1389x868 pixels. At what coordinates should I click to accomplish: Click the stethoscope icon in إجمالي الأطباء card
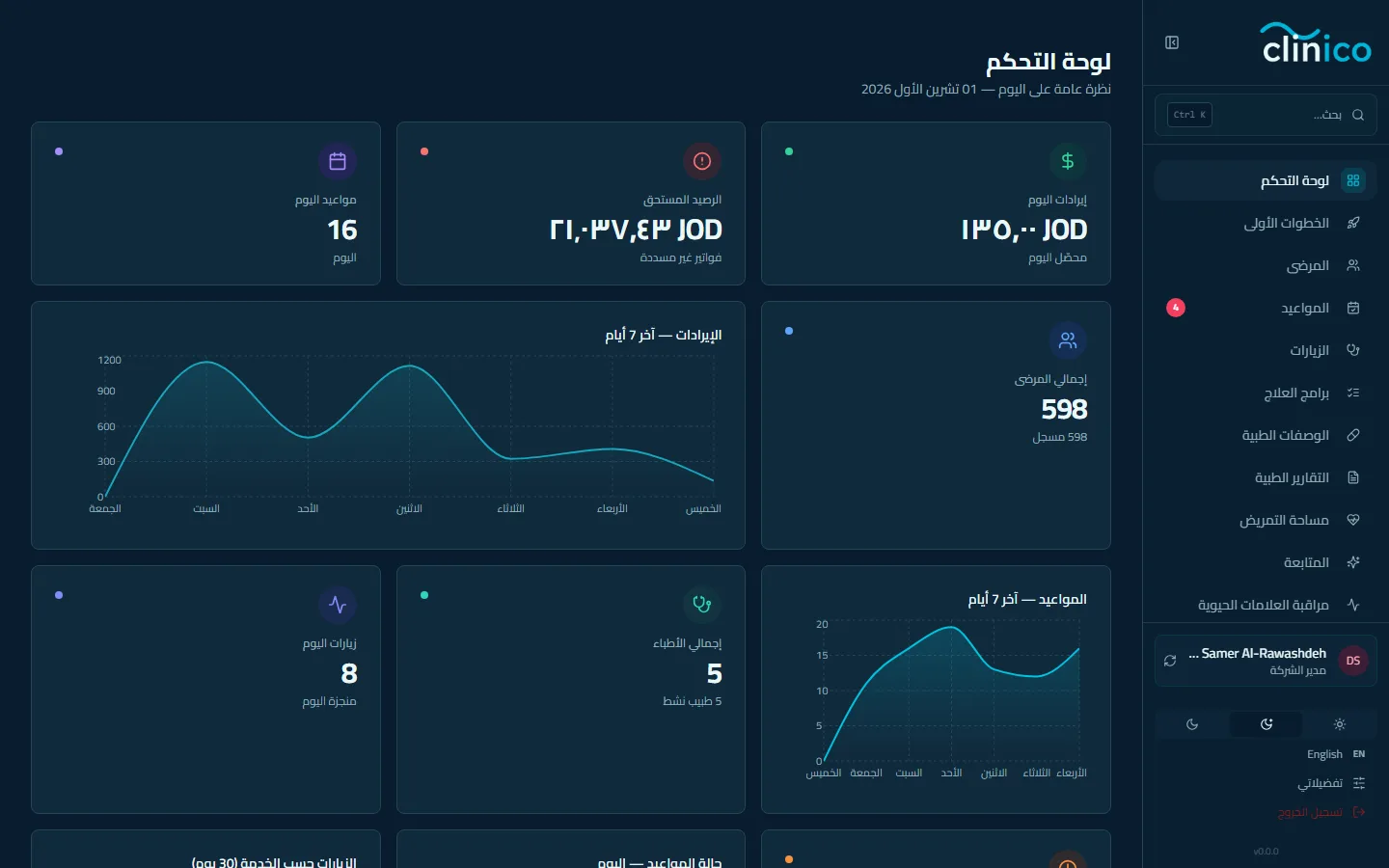point(702,605)
